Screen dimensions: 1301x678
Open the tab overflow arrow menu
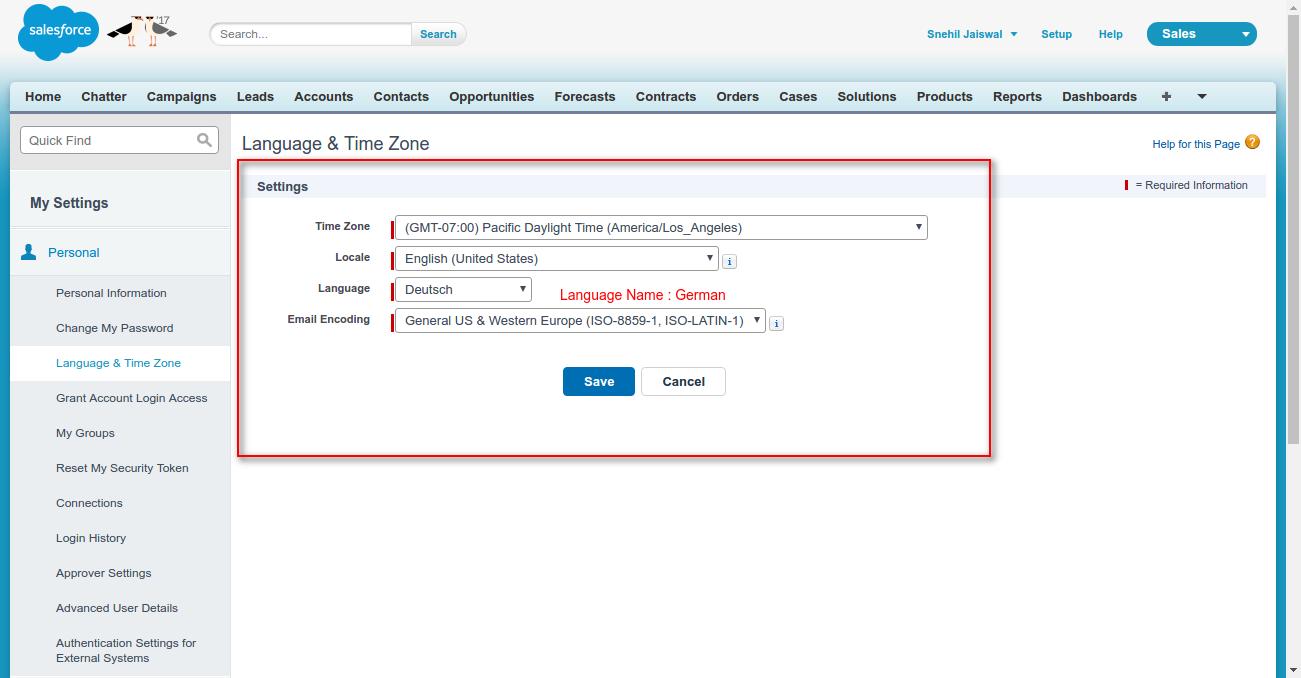pos(1201,97)
